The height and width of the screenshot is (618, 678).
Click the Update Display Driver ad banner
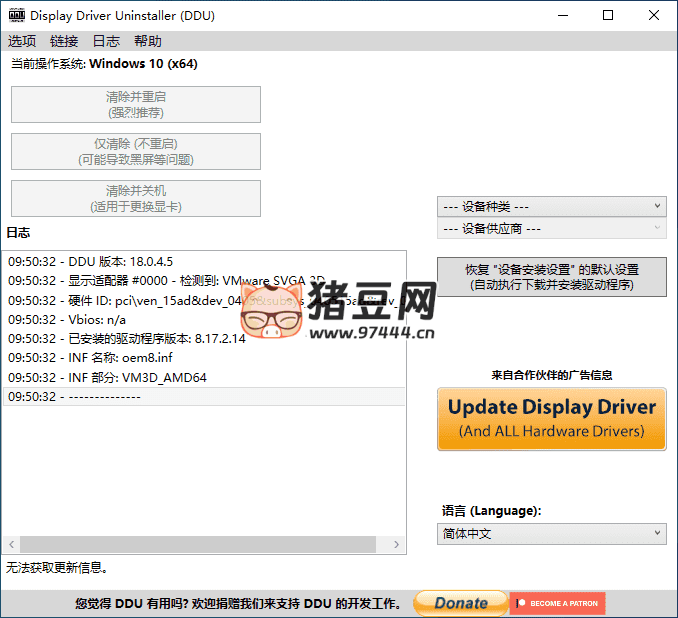pyautogui.click(x=551, y=418)
